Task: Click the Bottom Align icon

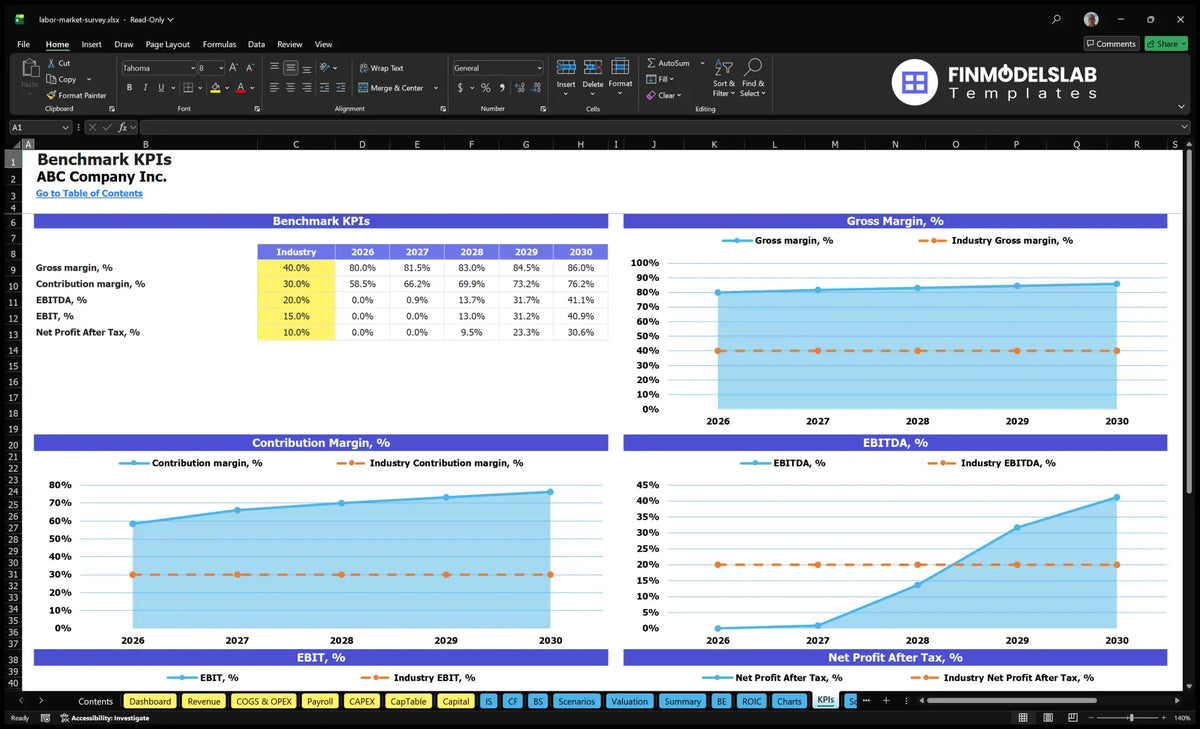Action: coord(306,68)
